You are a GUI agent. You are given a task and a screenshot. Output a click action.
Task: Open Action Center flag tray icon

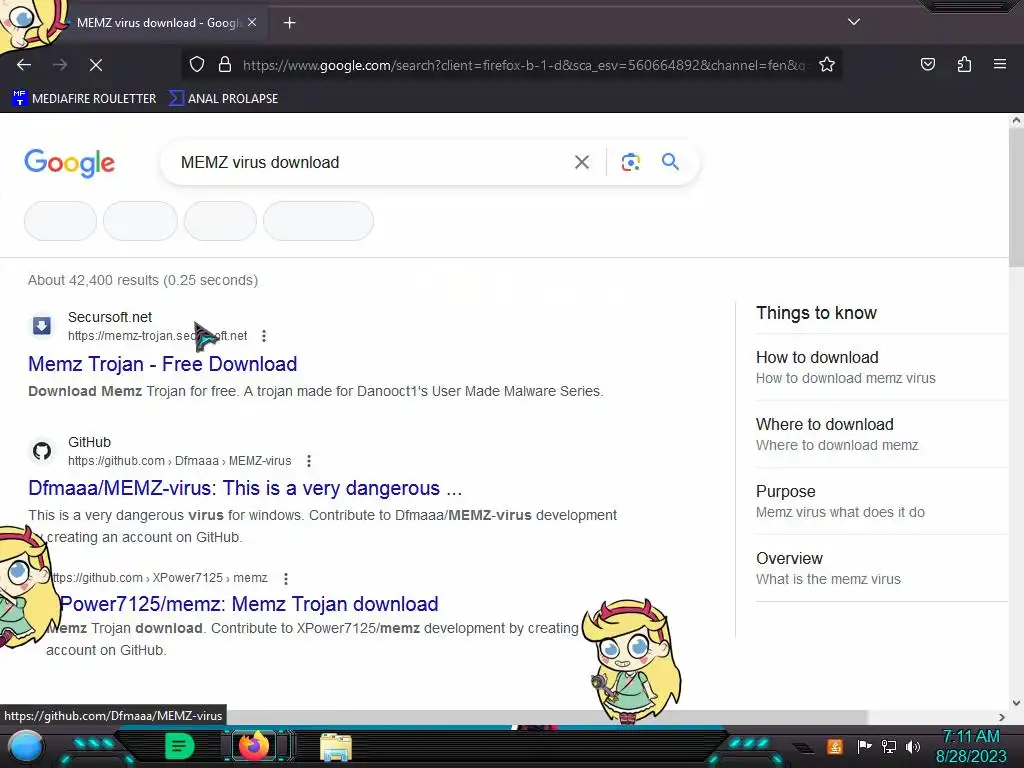point(864,746)
